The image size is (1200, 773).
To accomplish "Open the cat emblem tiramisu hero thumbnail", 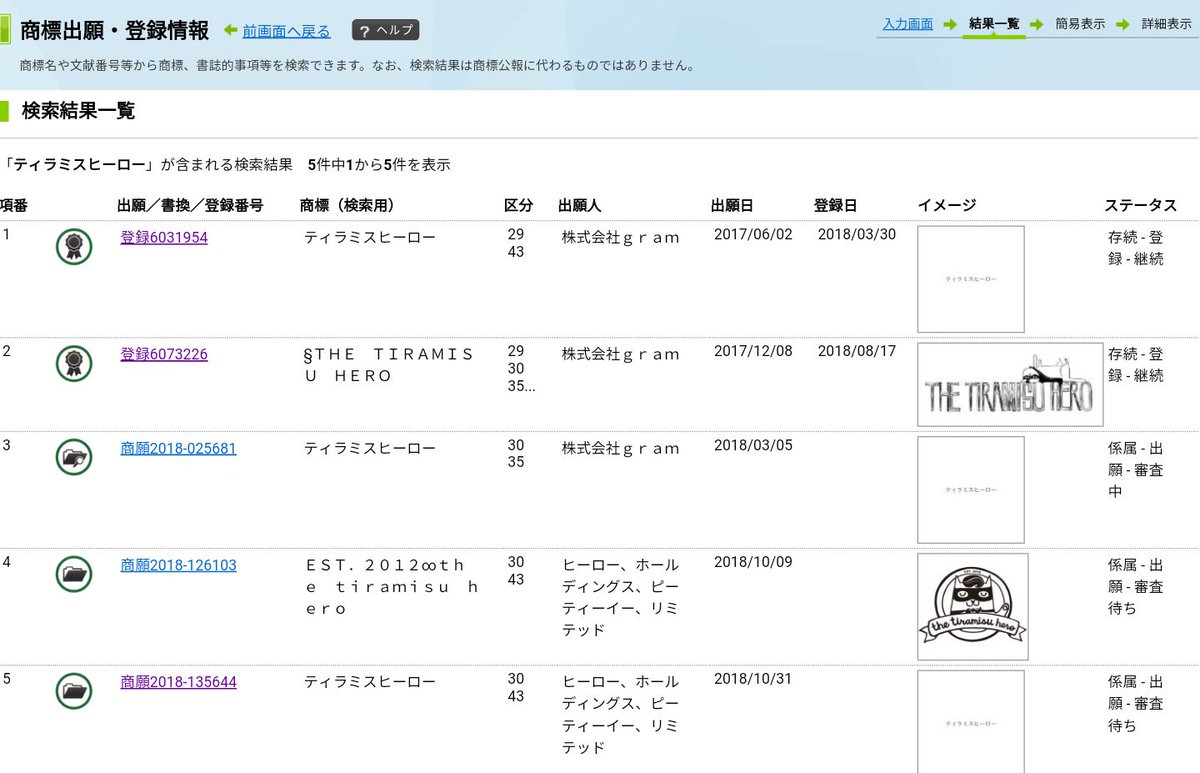I will point(973,607).
